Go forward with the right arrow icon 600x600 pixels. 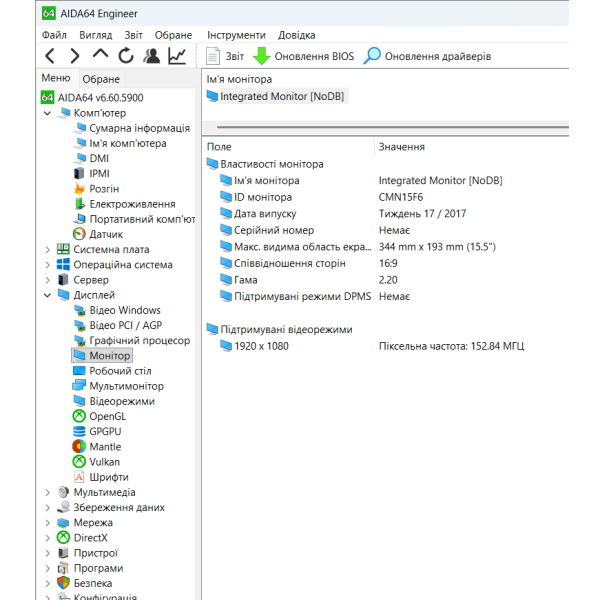tap(75, 56)
